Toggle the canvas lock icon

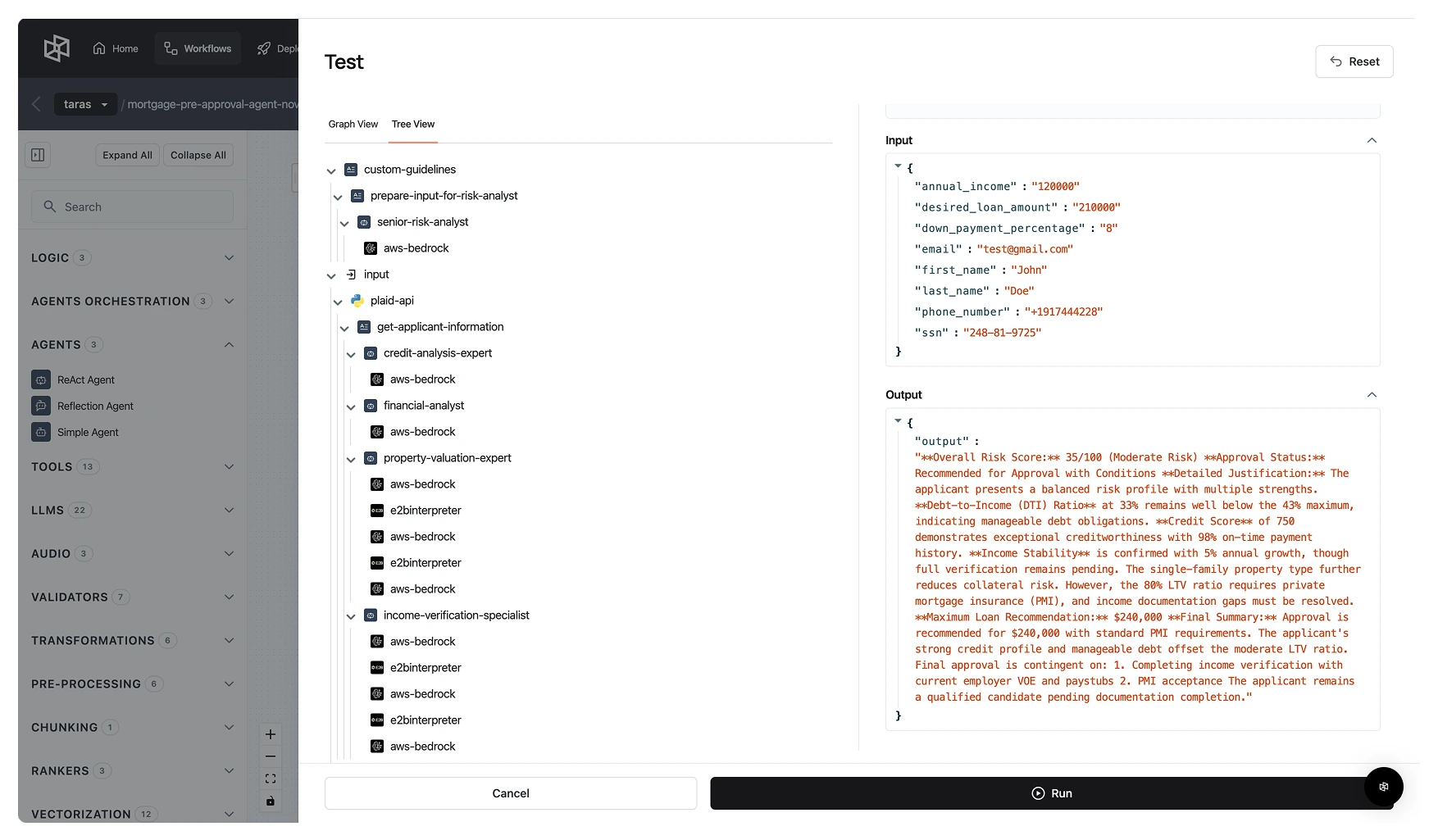[271, 801]
